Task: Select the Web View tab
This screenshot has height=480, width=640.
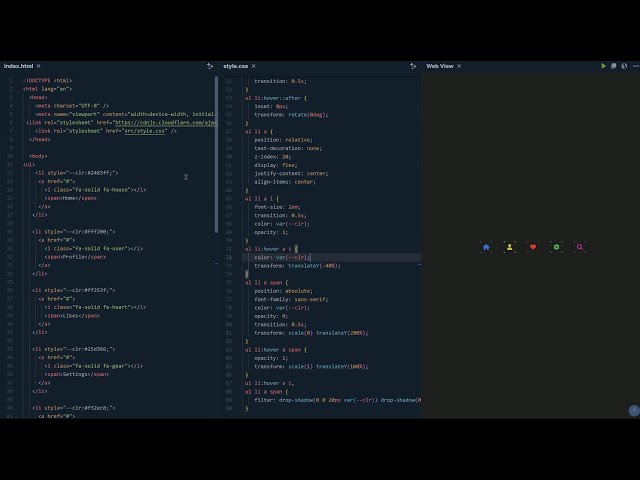Action: pos(440,66)
